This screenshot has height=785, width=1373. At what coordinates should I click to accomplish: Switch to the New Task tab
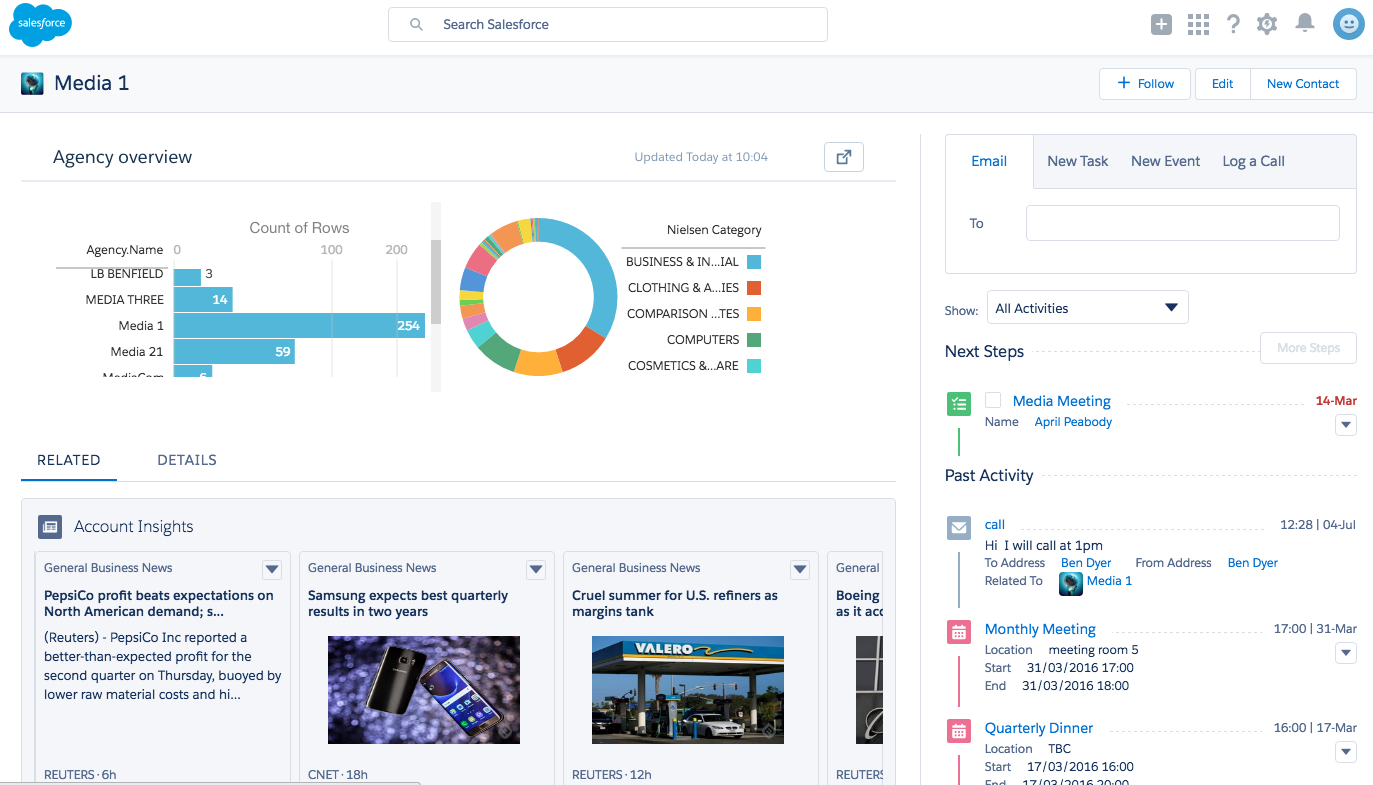(1077, 161)
